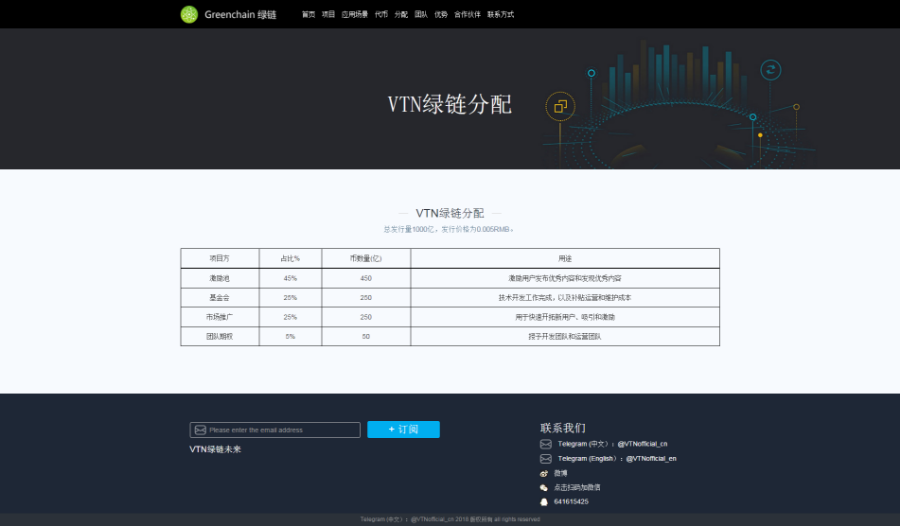Click envelope icon beside Telegram (English)
Viewport: 900px width, 526px height.
point(546,459)
